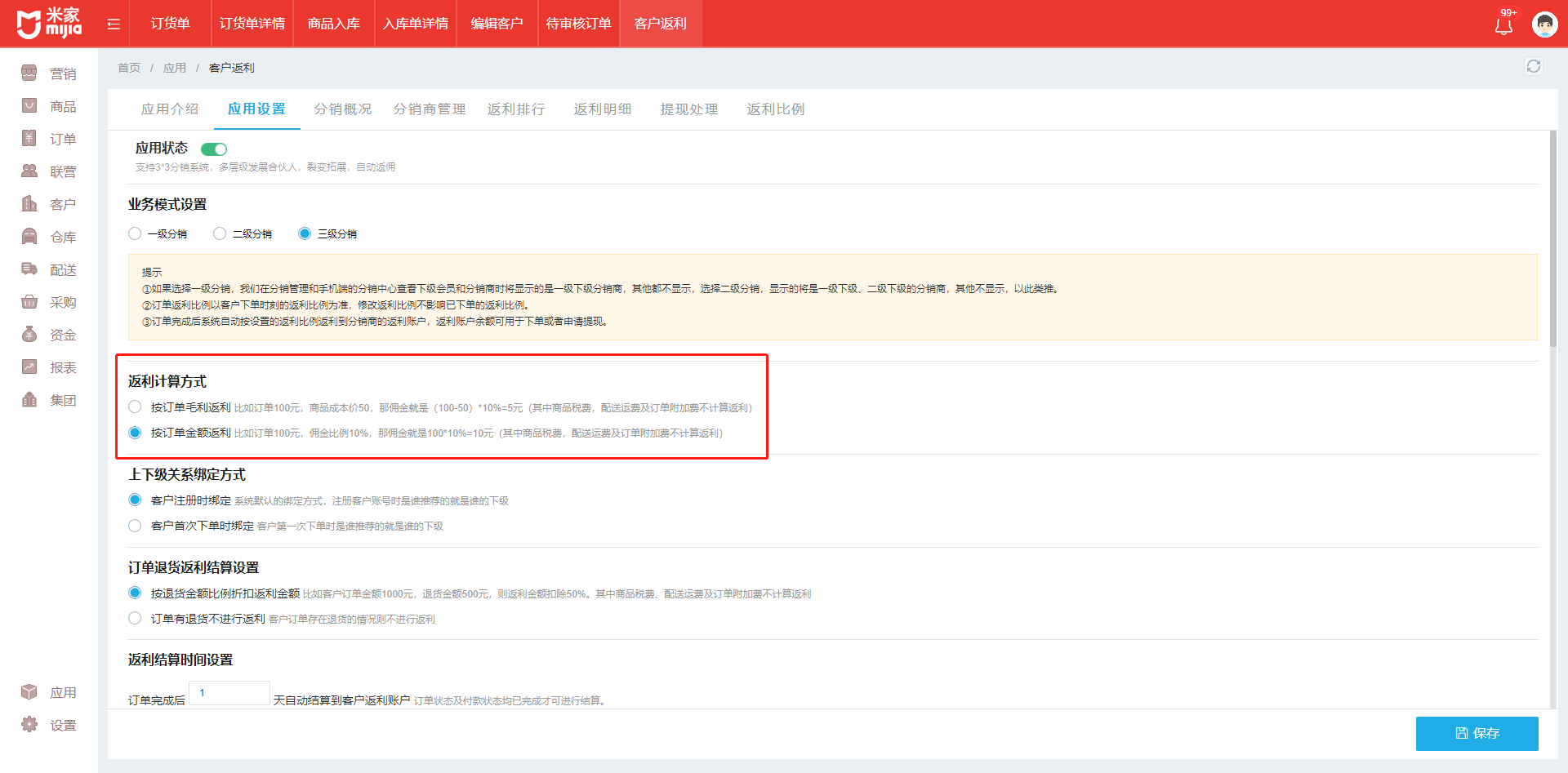Open the 营销 marketing sidebar icon
Viewport: 1568px width, 773px height.
[x=29, y=73]
